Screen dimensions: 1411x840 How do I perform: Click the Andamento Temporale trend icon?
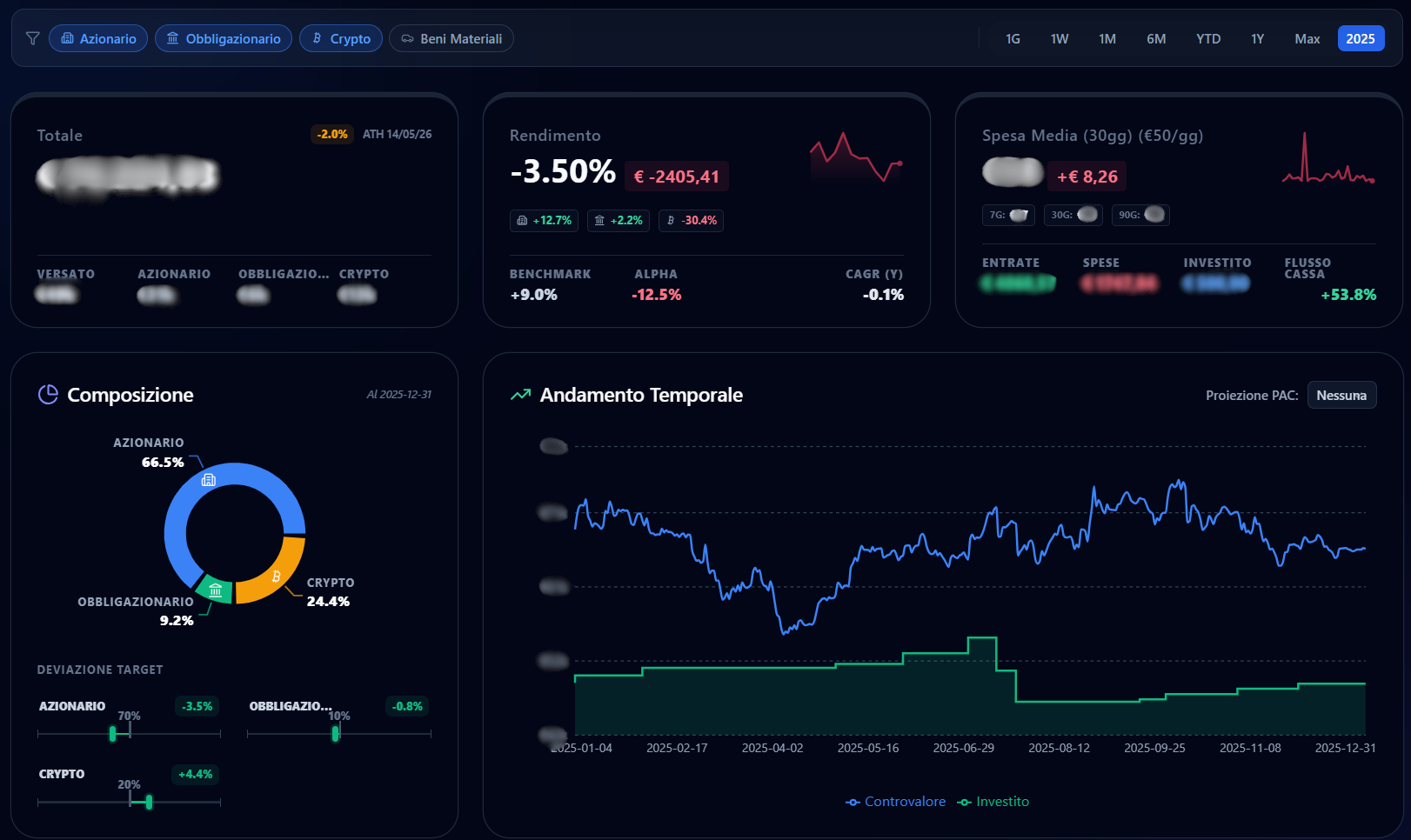point(520,395)
